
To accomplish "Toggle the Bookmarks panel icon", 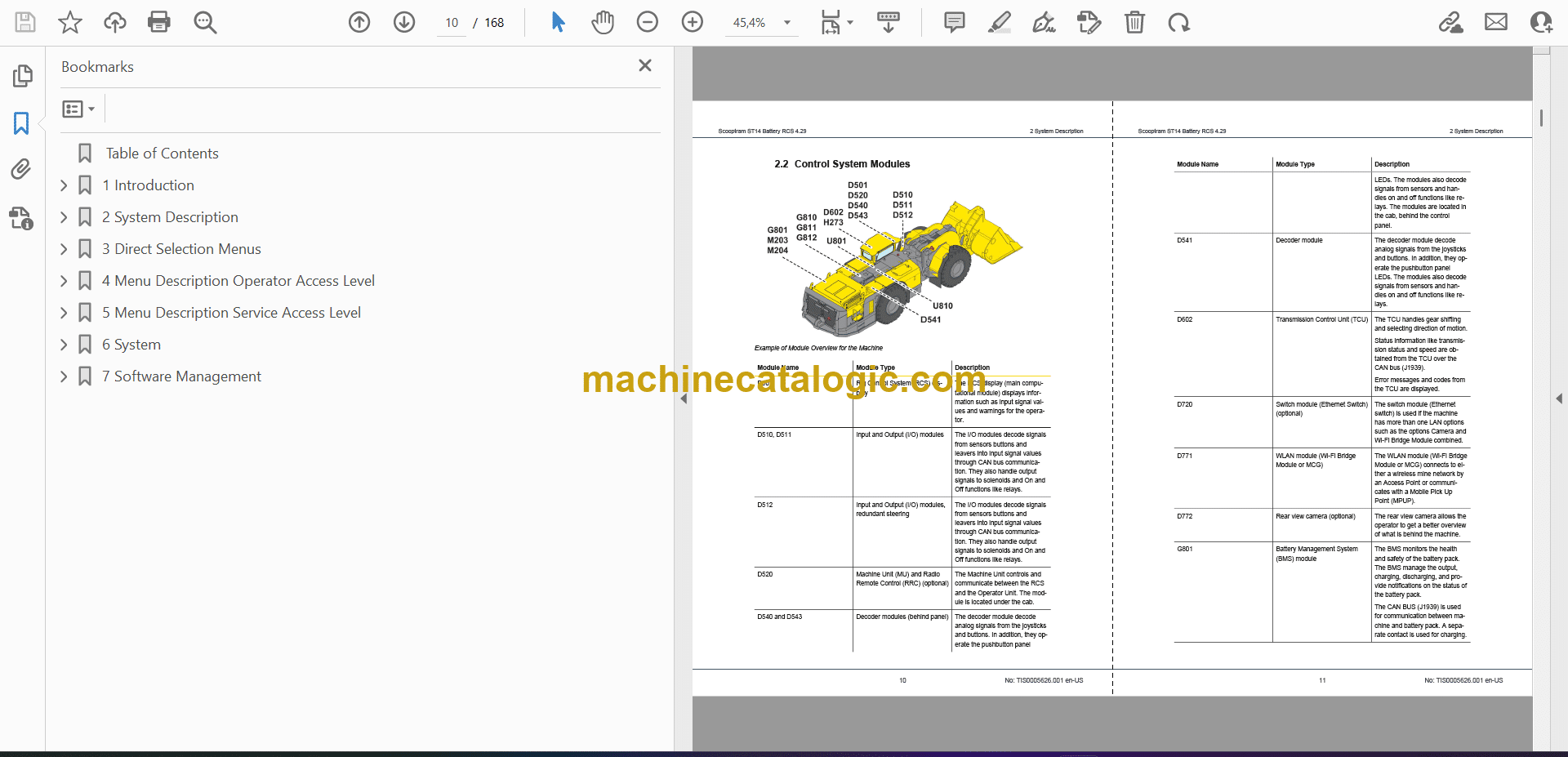I will point(21,123).
